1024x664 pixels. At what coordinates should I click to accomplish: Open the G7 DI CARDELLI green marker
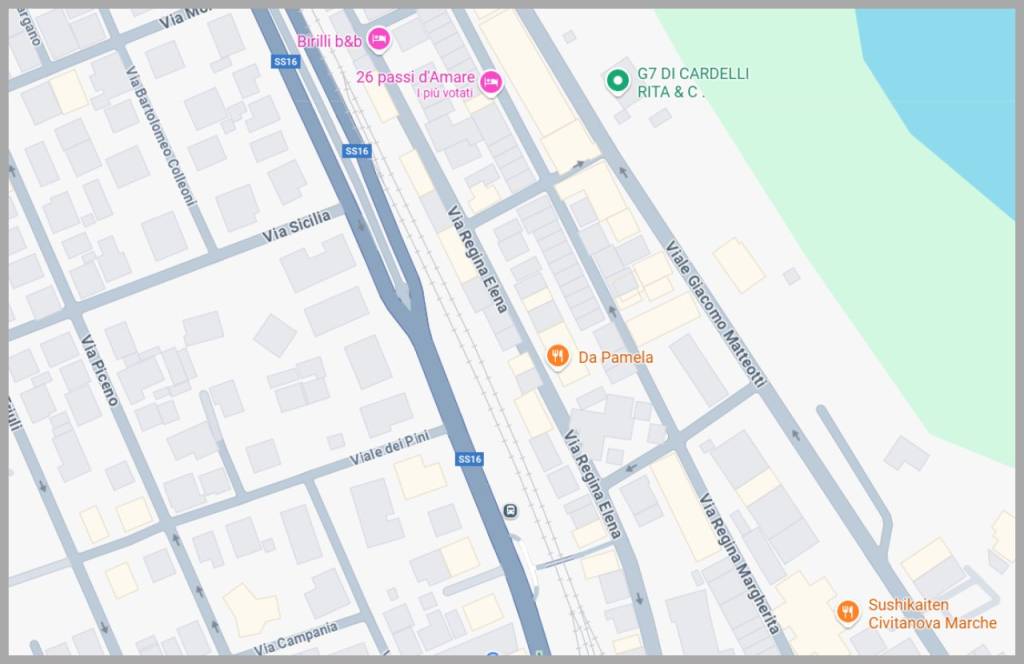(617, 81)
